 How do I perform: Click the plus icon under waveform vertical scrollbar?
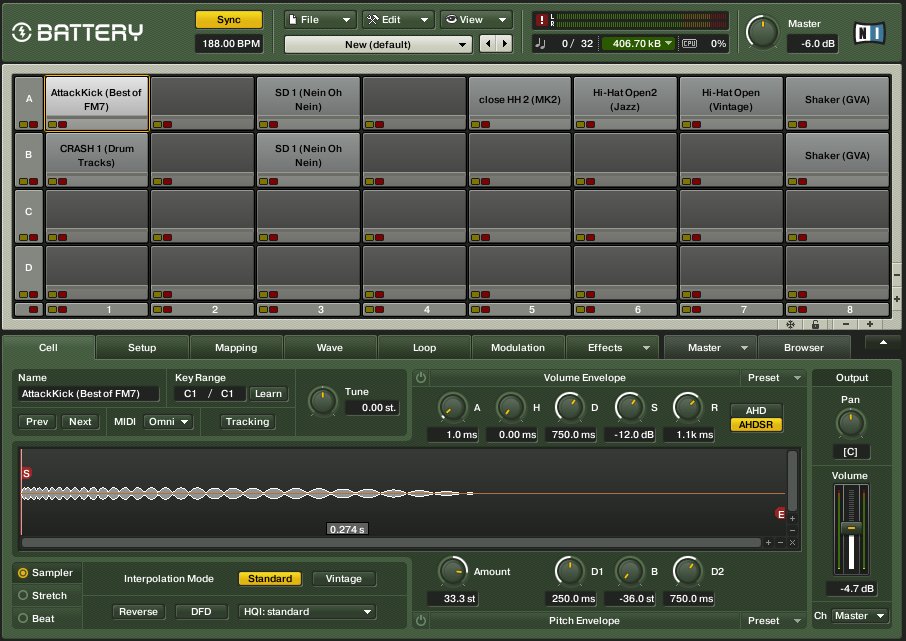792,518
